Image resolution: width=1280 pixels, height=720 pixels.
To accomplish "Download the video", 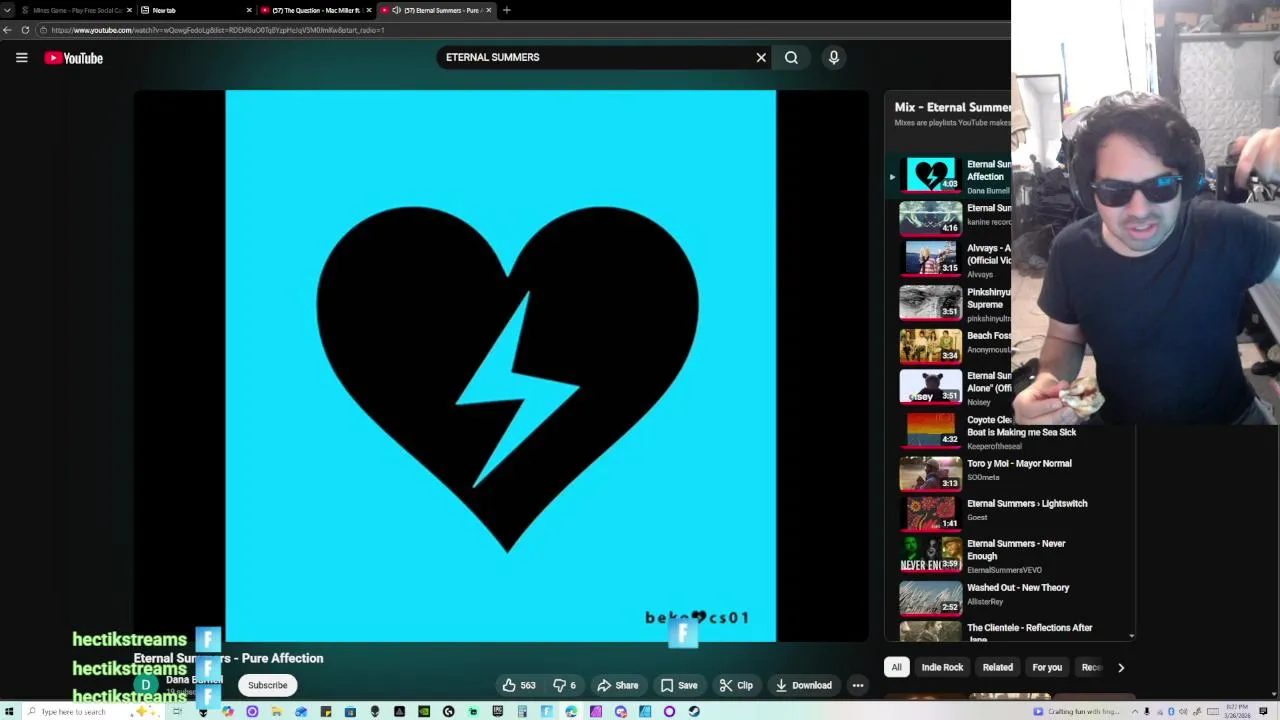I will click(x=803, y=685).
